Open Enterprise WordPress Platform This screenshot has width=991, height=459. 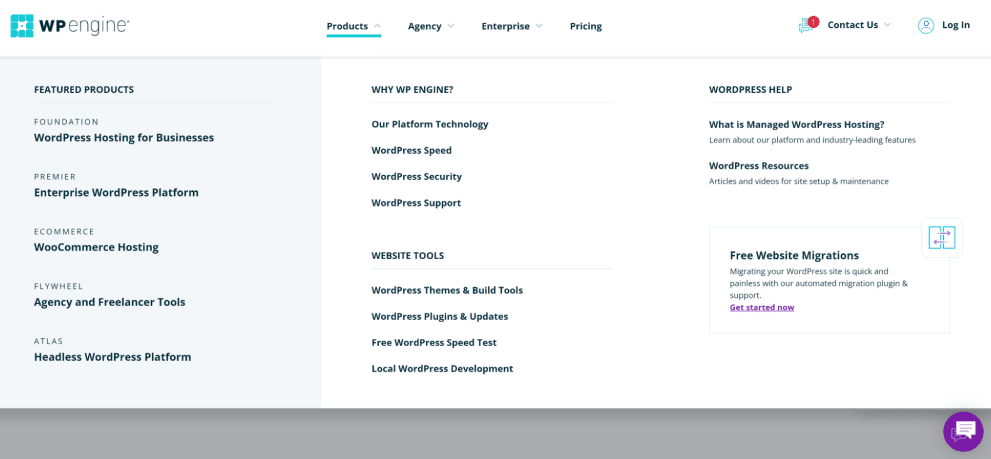click(x=116, y=192)
